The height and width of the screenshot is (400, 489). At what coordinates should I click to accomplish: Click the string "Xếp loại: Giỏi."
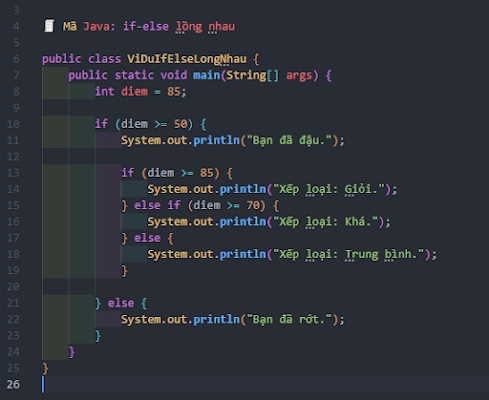pyautogui.click(x=329, y=189)
